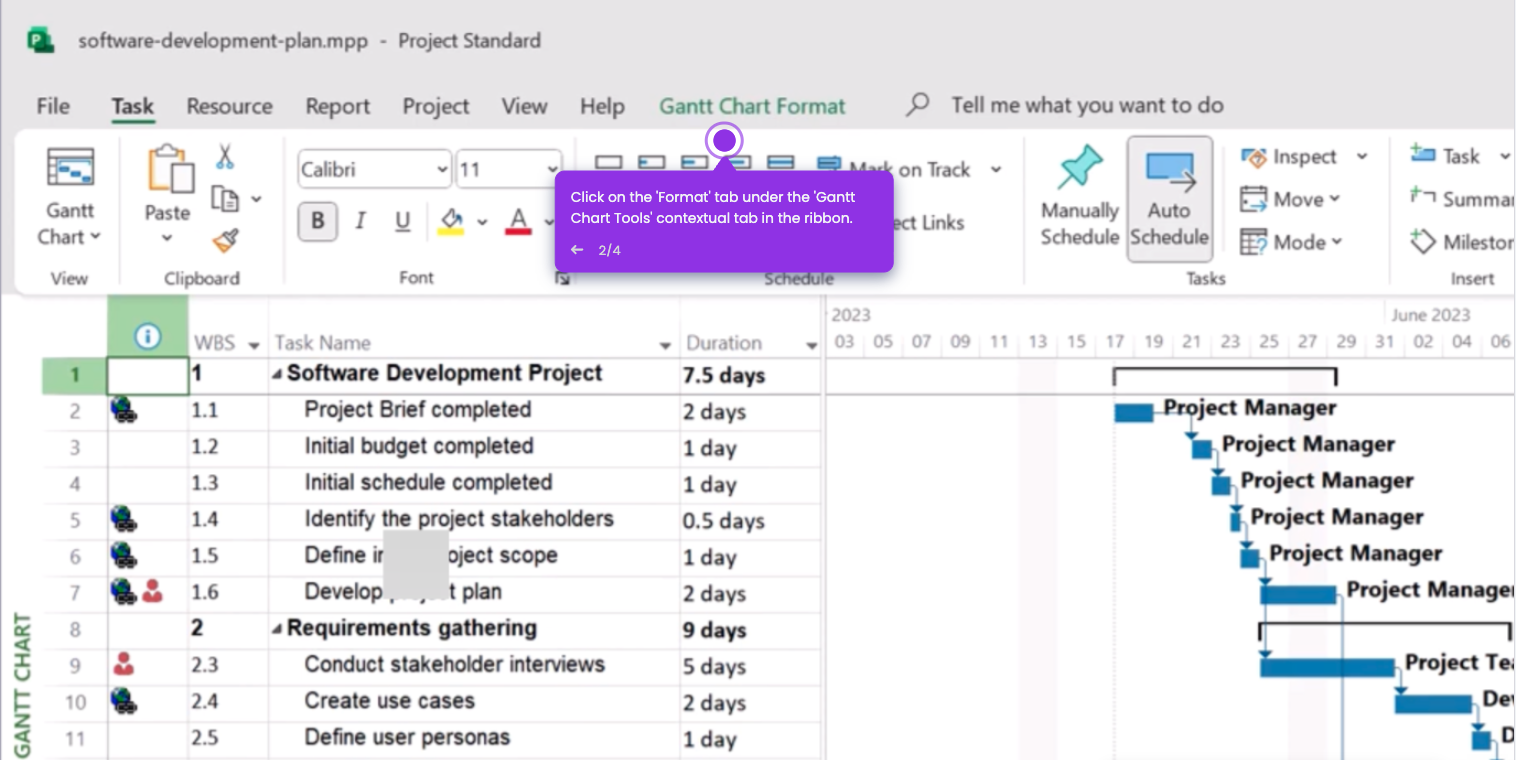1516x760 pixels.
Task: Click the Paste clipboard icon
Action: pos(170,168)
